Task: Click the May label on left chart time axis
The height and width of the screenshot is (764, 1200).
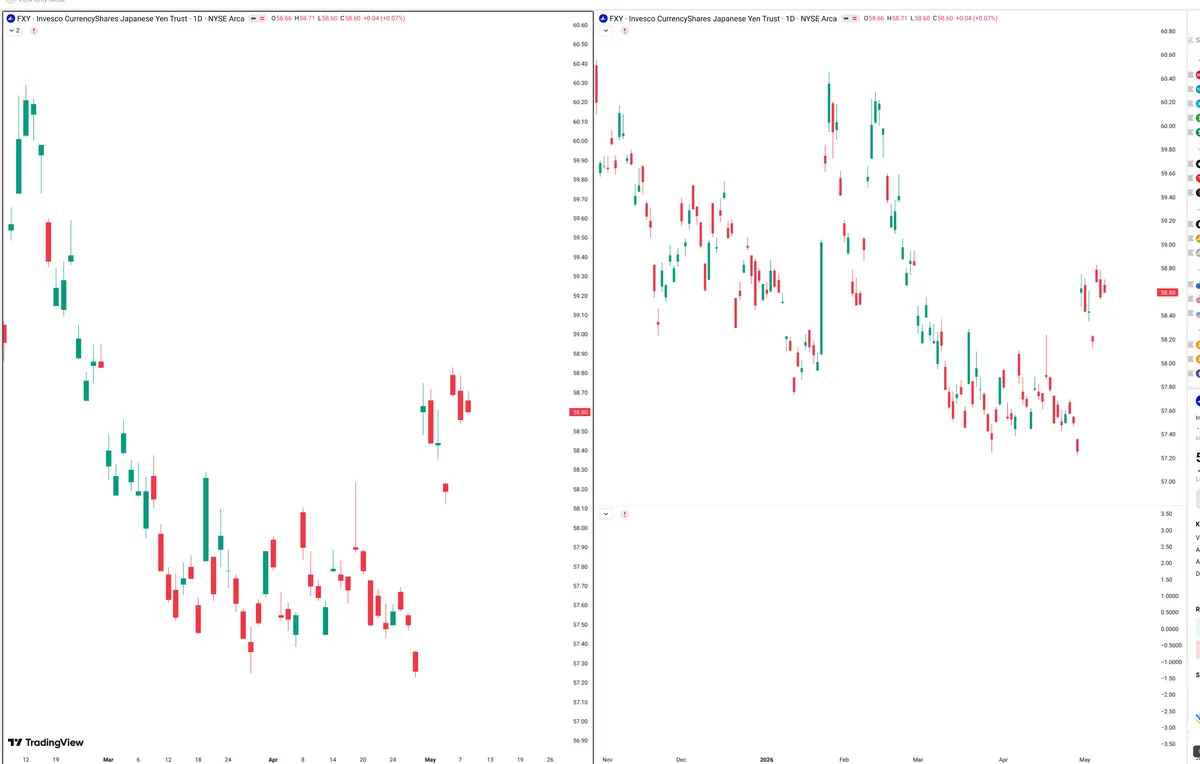Action: (x=430, y=759)
